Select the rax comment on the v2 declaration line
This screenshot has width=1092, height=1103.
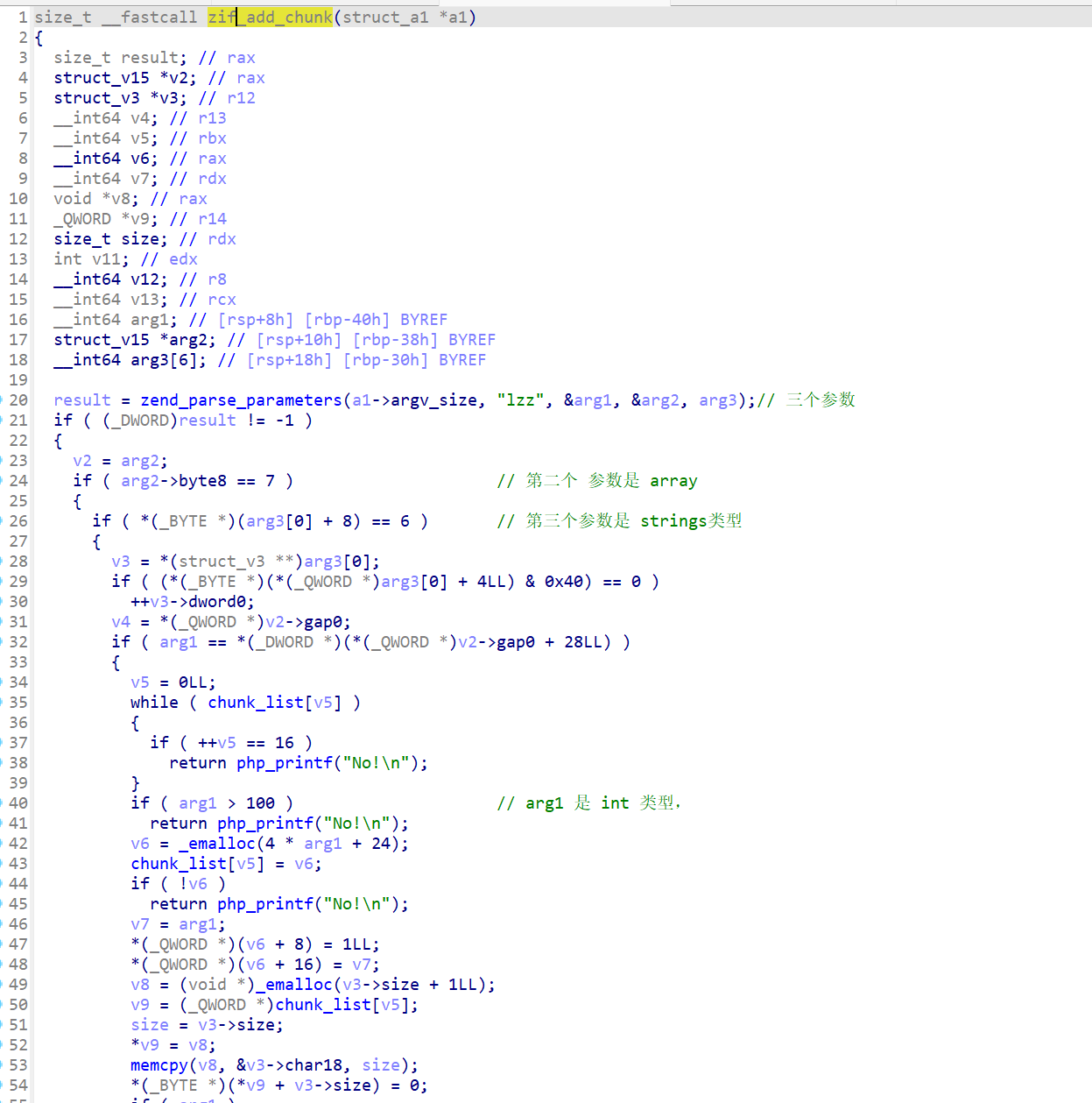[x=250, y=77]
